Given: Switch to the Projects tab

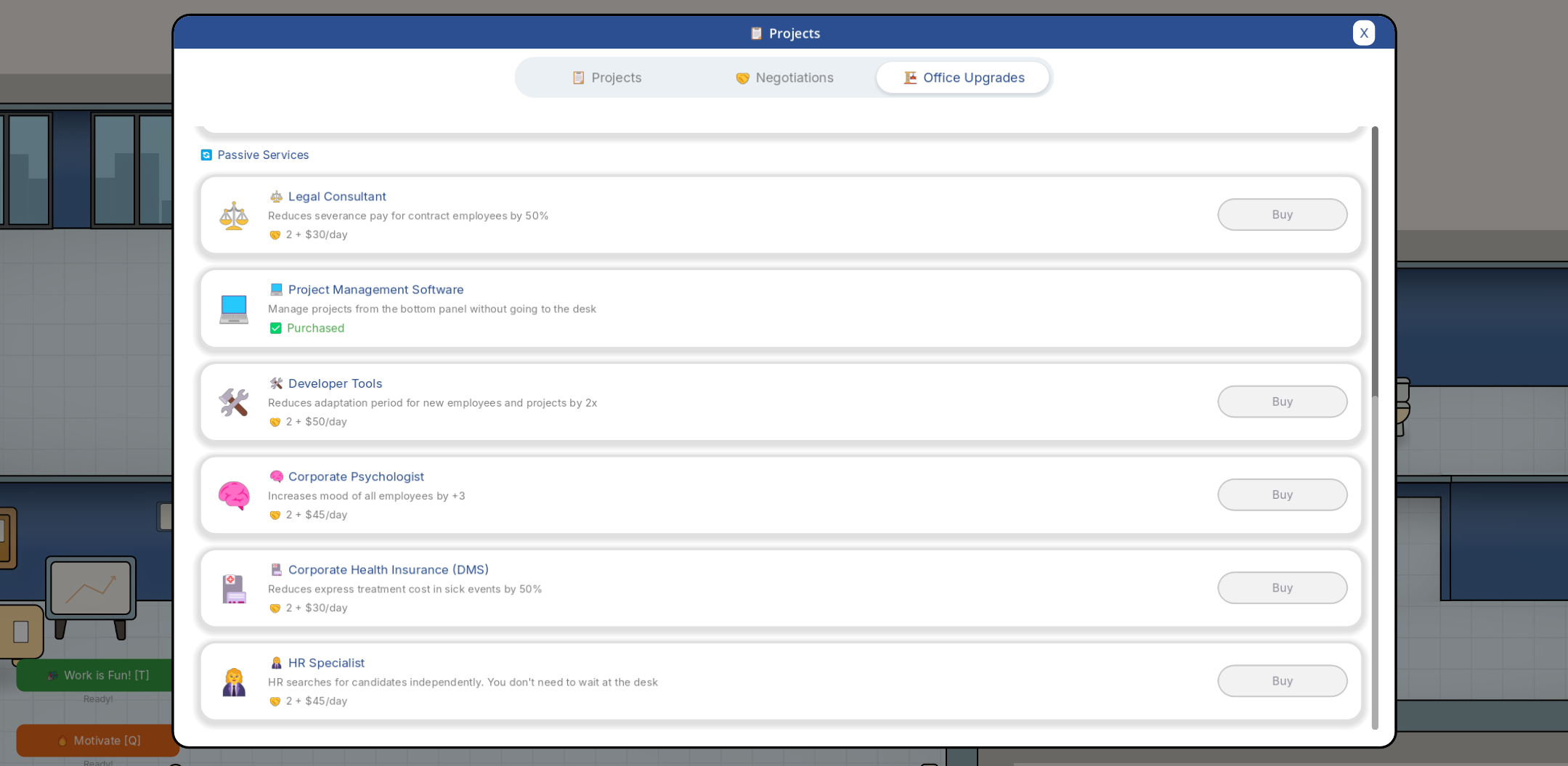Looking at the screenshot, I should click(606, 78).
